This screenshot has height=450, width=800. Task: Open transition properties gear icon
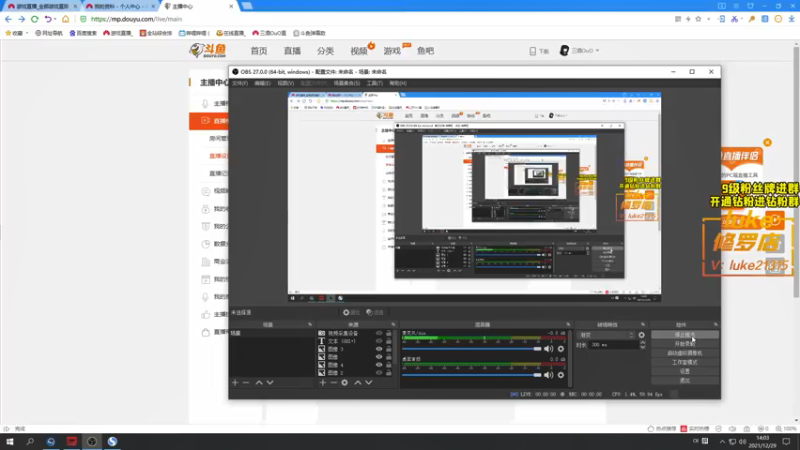pos(641,335)
